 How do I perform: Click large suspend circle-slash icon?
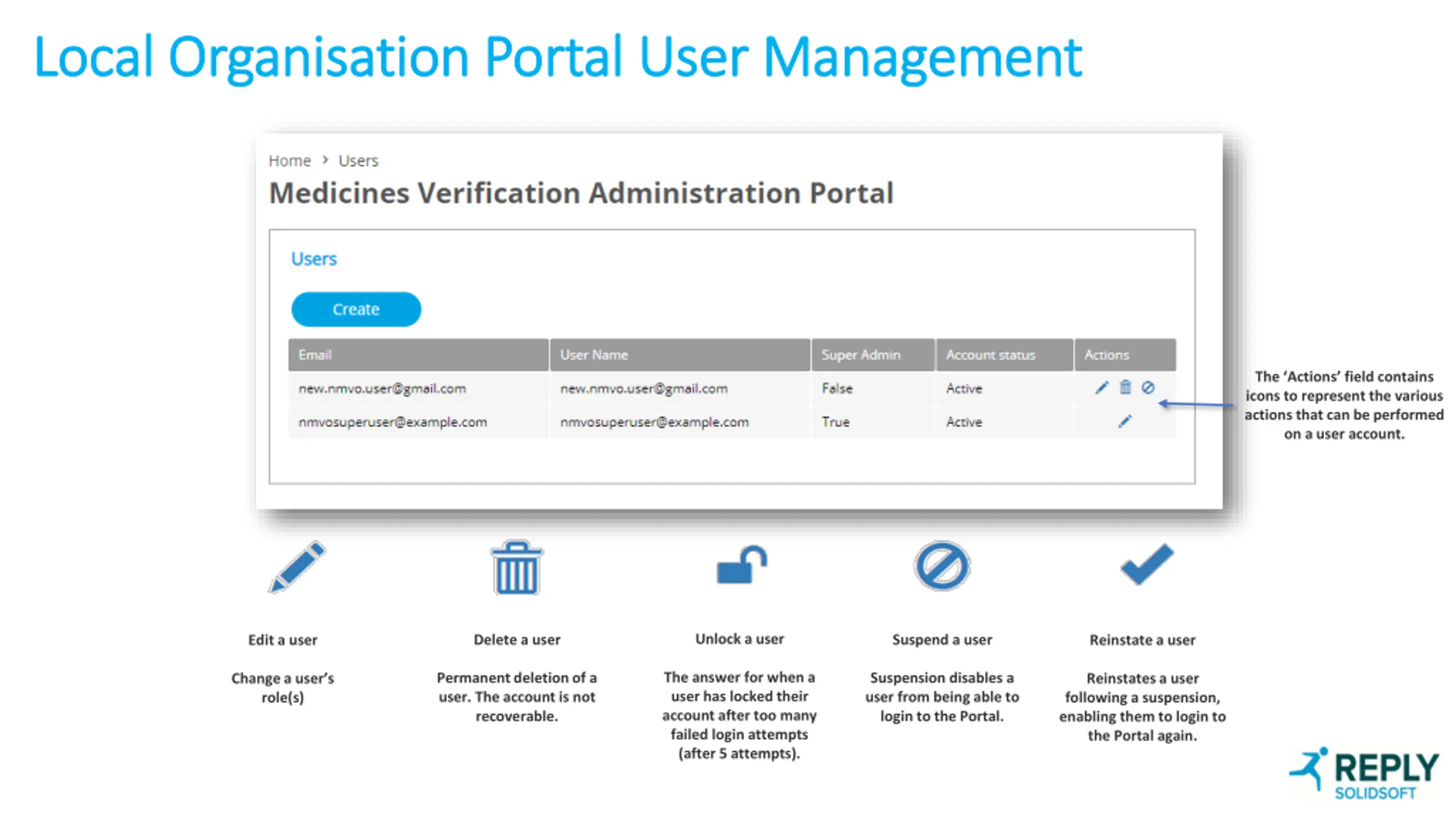[942, 566]
